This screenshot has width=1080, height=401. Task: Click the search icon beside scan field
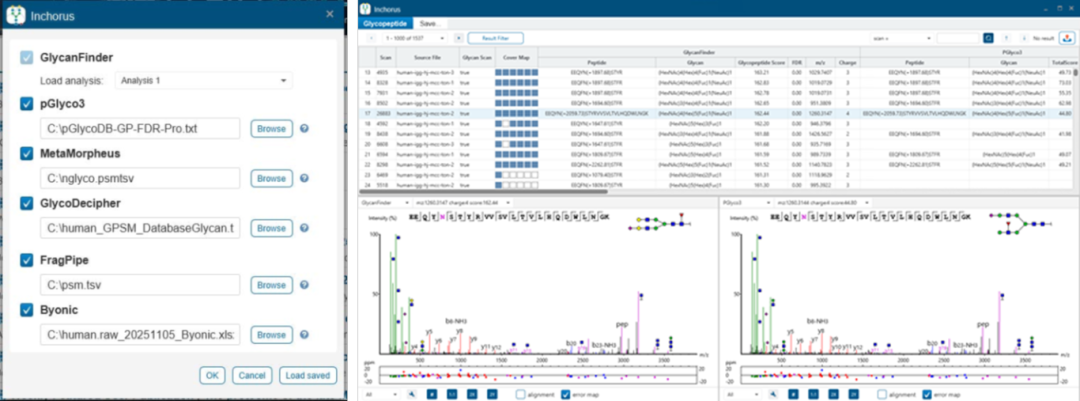pyautogui.click(x=988, y=39)
